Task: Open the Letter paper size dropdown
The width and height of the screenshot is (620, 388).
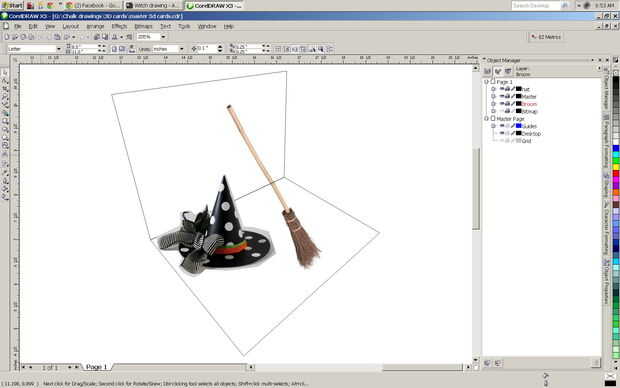Action: (59, 49)
